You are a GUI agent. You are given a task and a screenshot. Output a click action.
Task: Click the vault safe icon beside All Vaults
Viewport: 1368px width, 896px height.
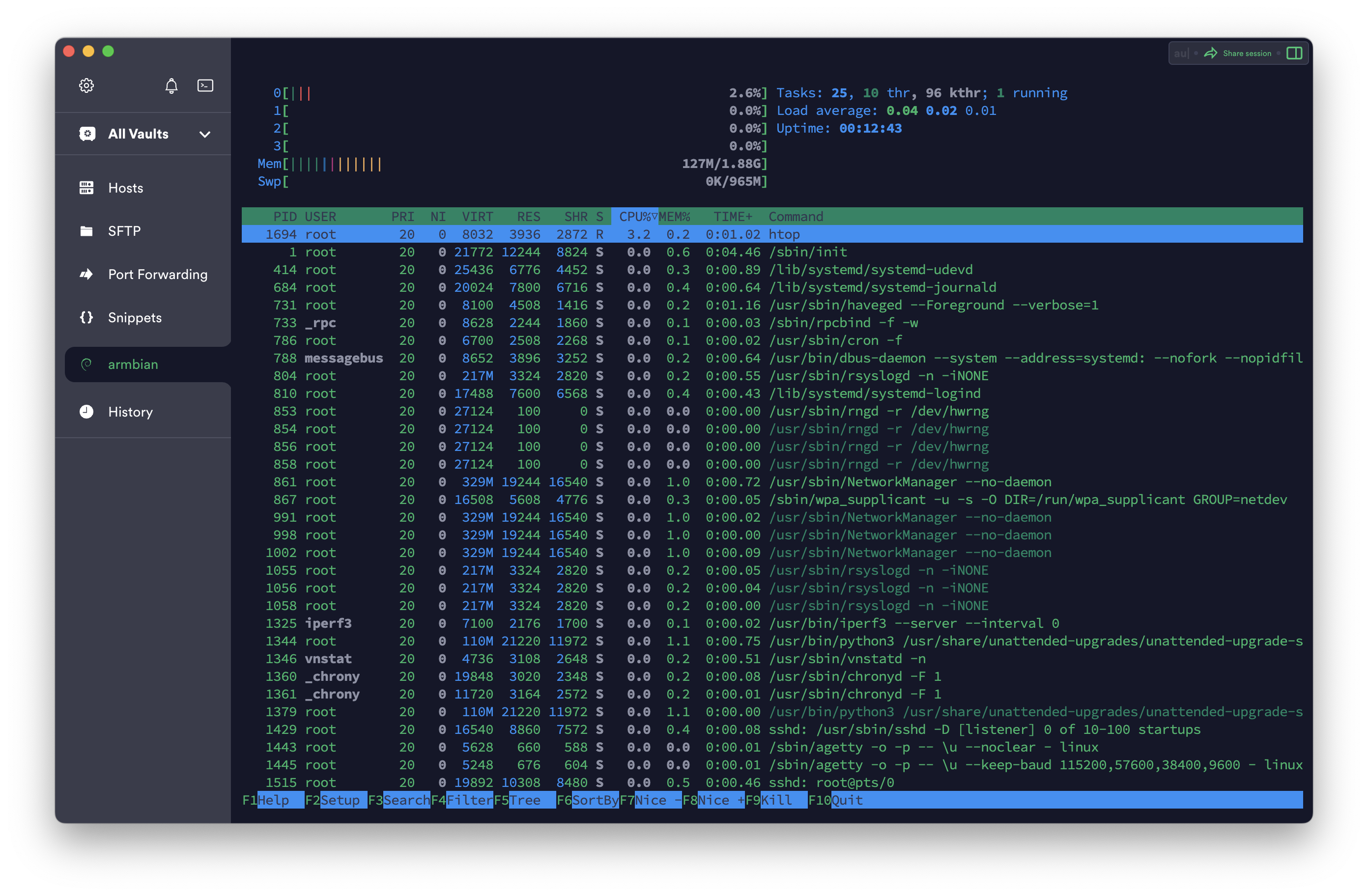[87, 133]
